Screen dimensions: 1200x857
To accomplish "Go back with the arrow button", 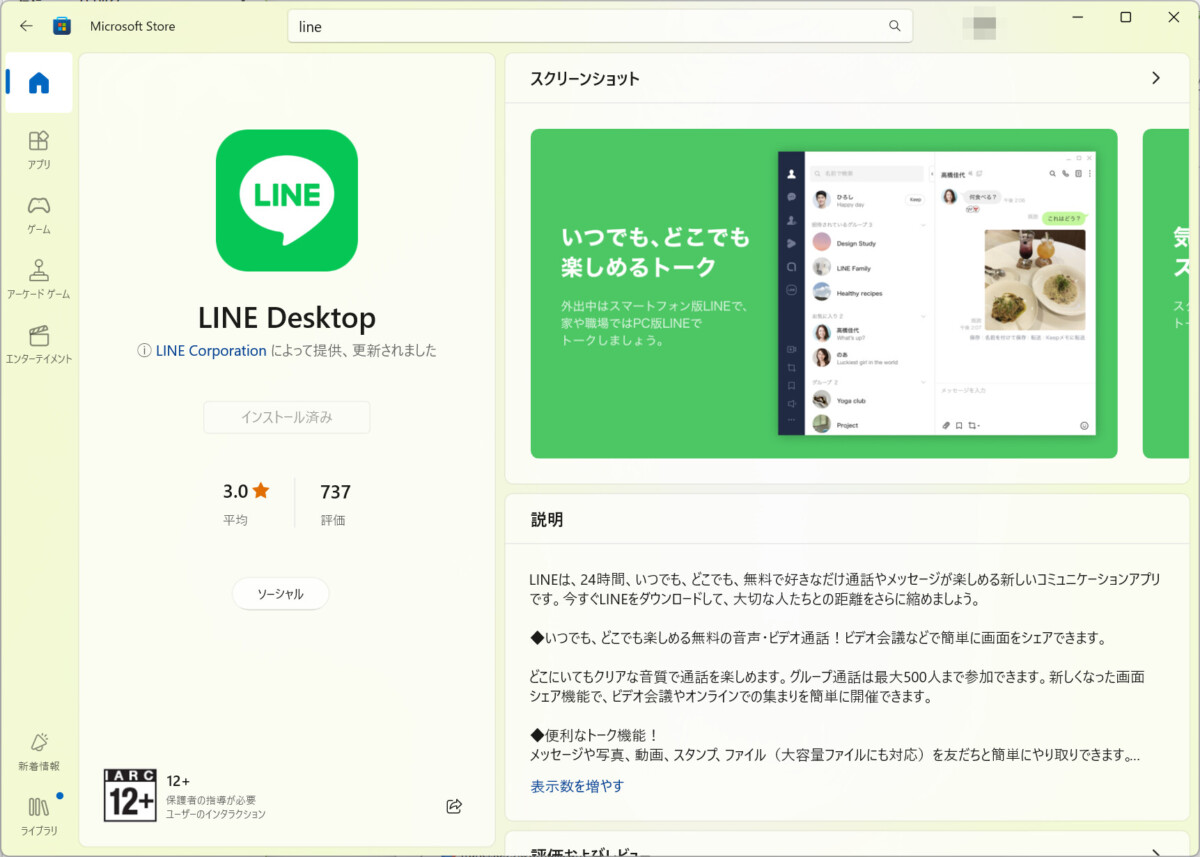I will click(x=26, y=26).
